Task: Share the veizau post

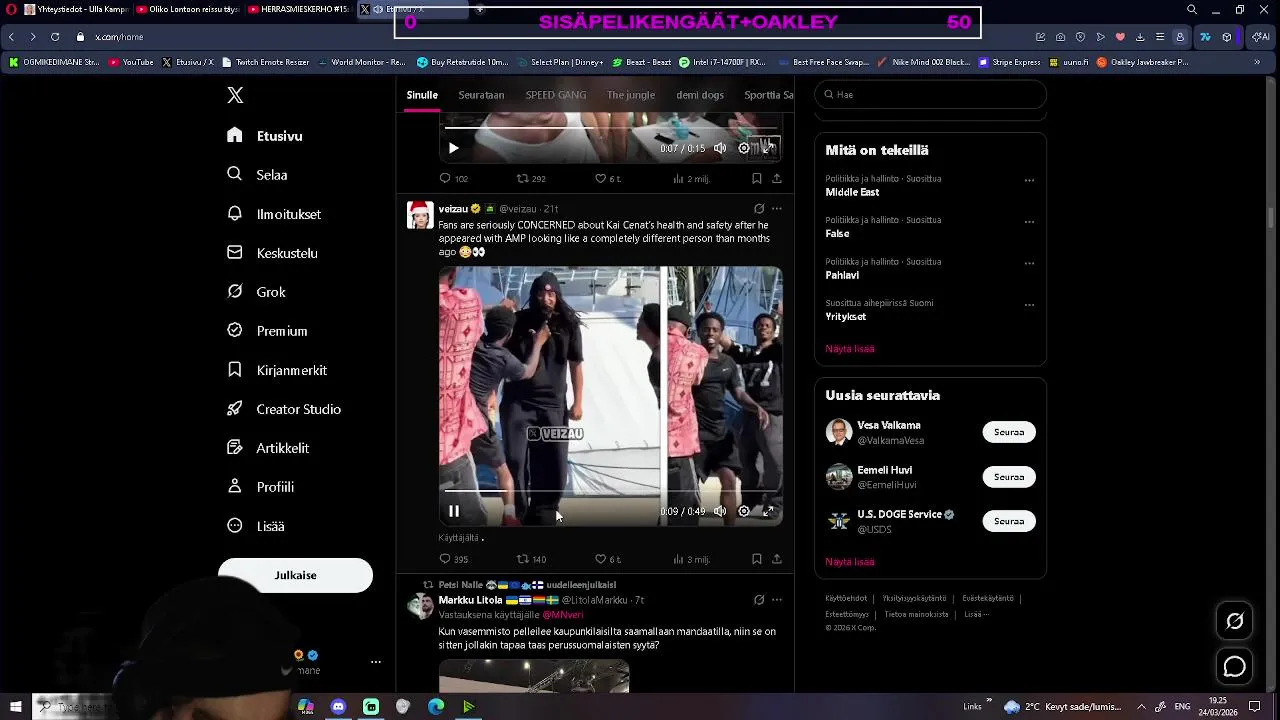Action: [x=777, y=559]
